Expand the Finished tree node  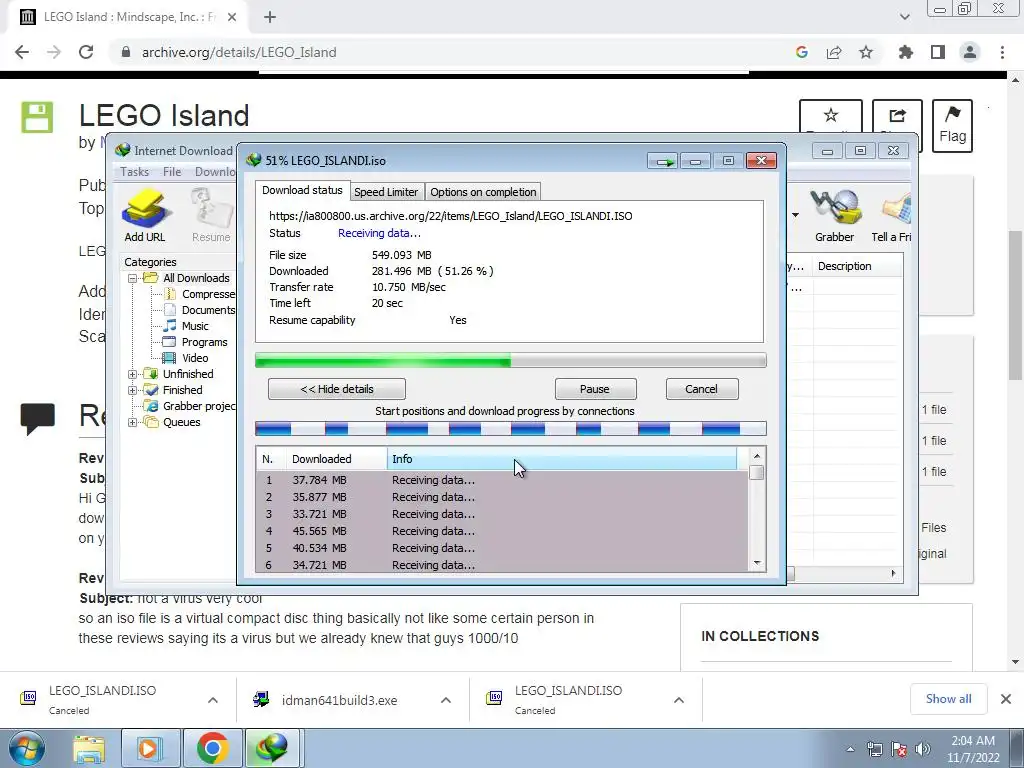click(133, 390)
